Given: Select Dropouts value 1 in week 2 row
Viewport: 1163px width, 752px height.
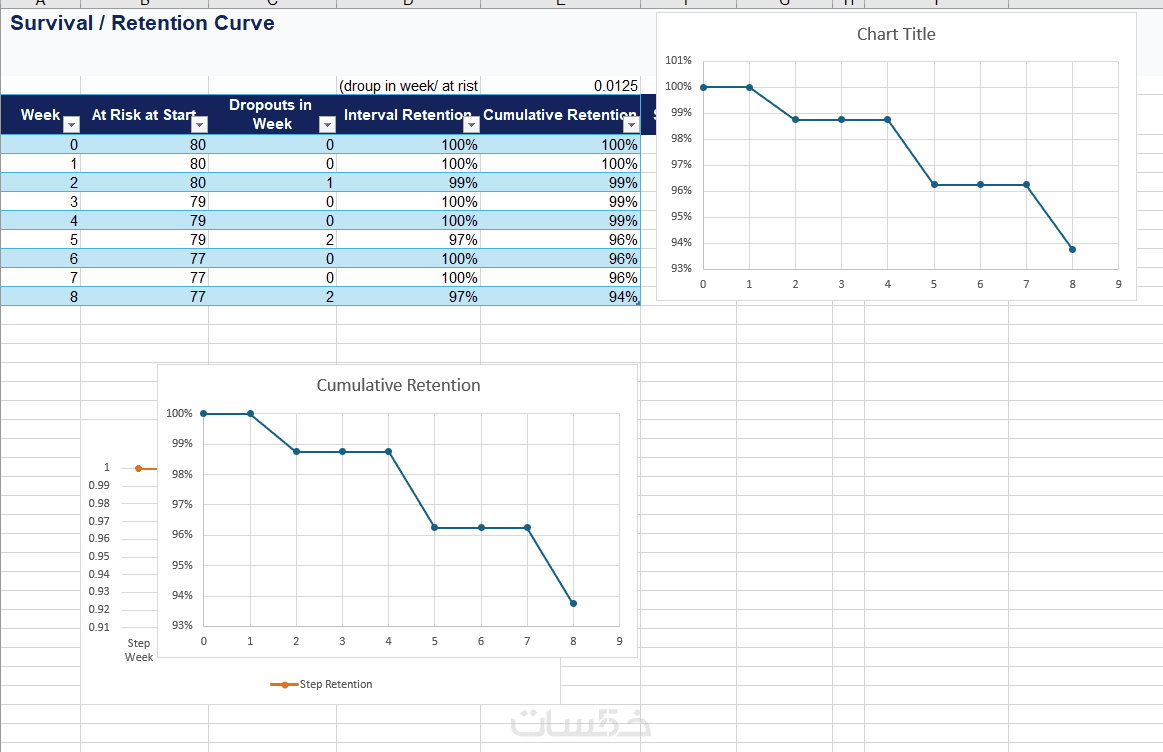Looking at the screenshot, I should pos(272,182).
